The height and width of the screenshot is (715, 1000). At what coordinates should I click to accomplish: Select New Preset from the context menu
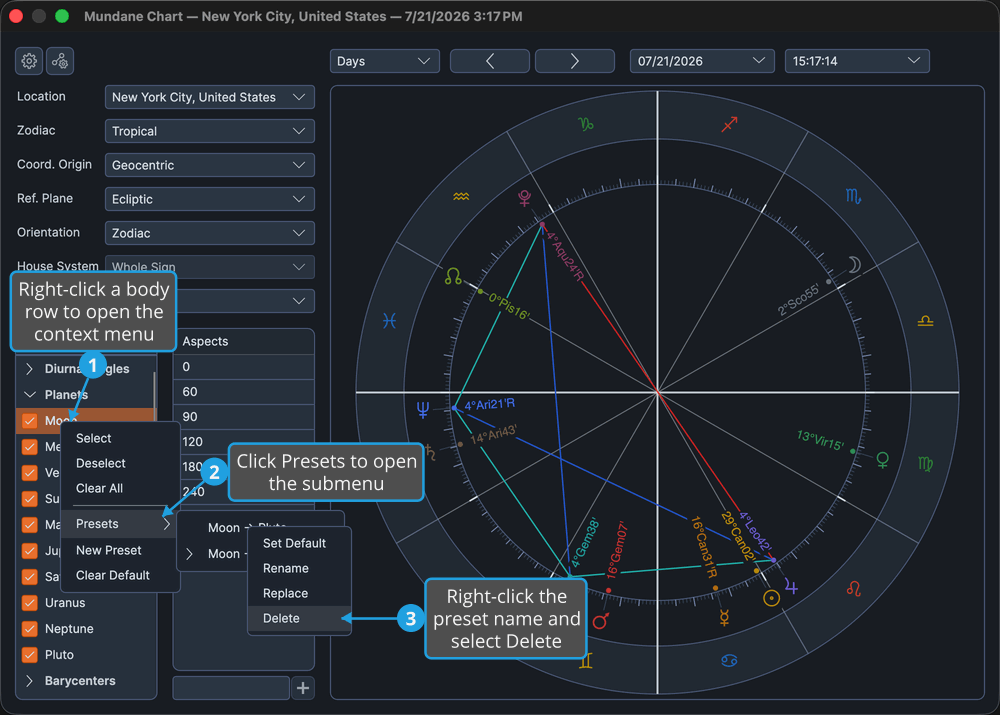(108, 550)
